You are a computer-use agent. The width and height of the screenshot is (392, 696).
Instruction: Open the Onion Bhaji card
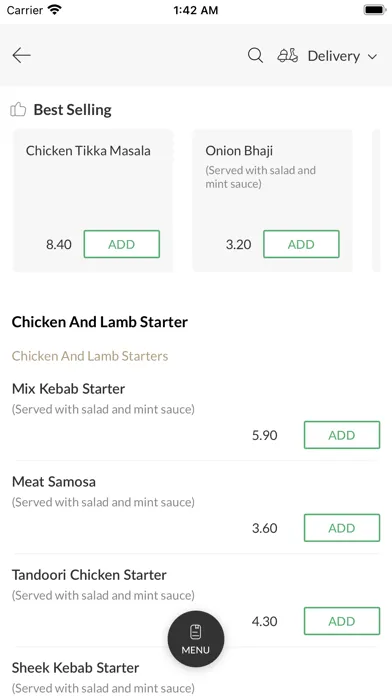(x=272, y=201)
